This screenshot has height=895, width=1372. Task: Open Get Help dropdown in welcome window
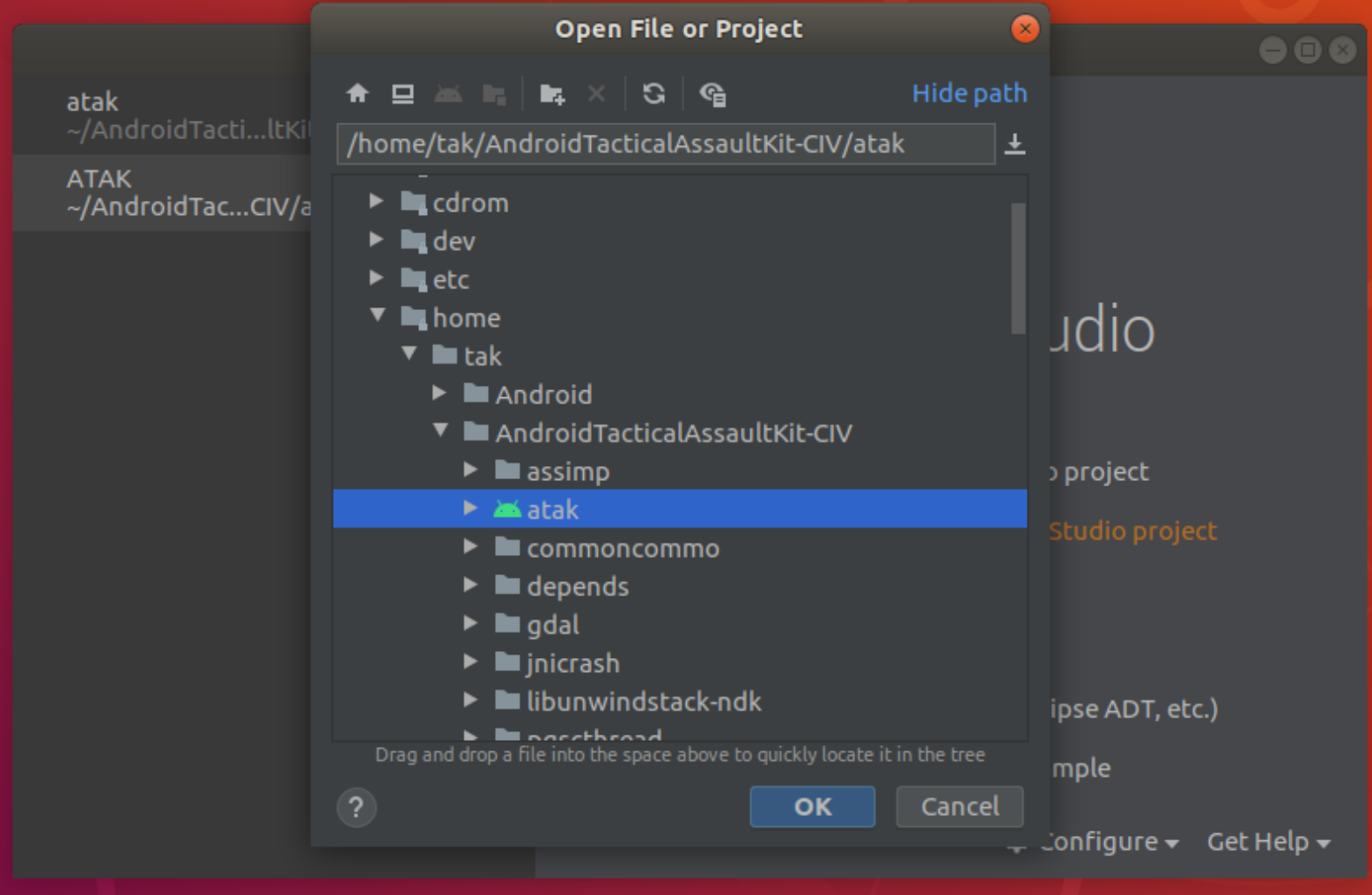[1268, 841]
